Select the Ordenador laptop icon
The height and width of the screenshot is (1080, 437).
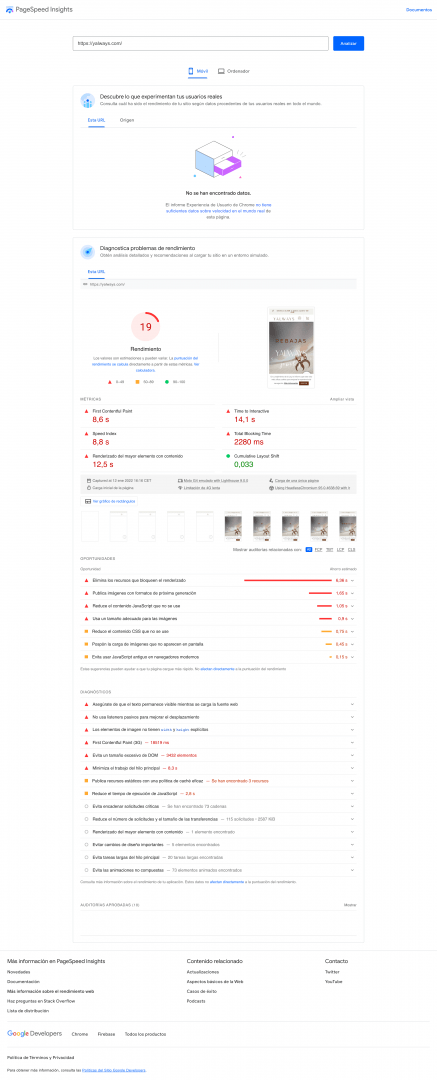(x=221, y=71)
